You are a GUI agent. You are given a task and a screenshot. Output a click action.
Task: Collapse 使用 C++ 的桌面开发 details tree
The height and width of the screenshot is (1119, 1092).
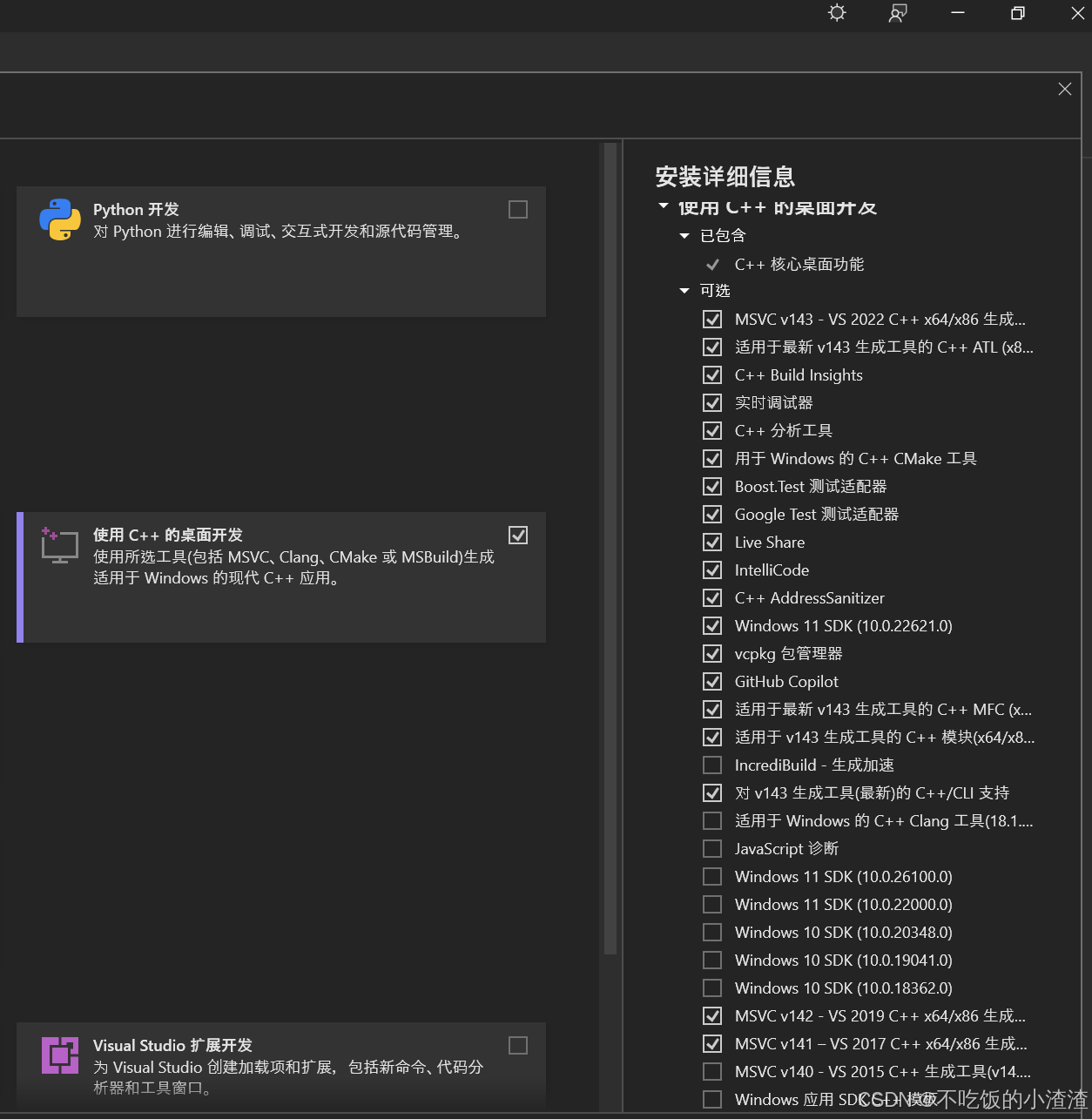point(664,206)
